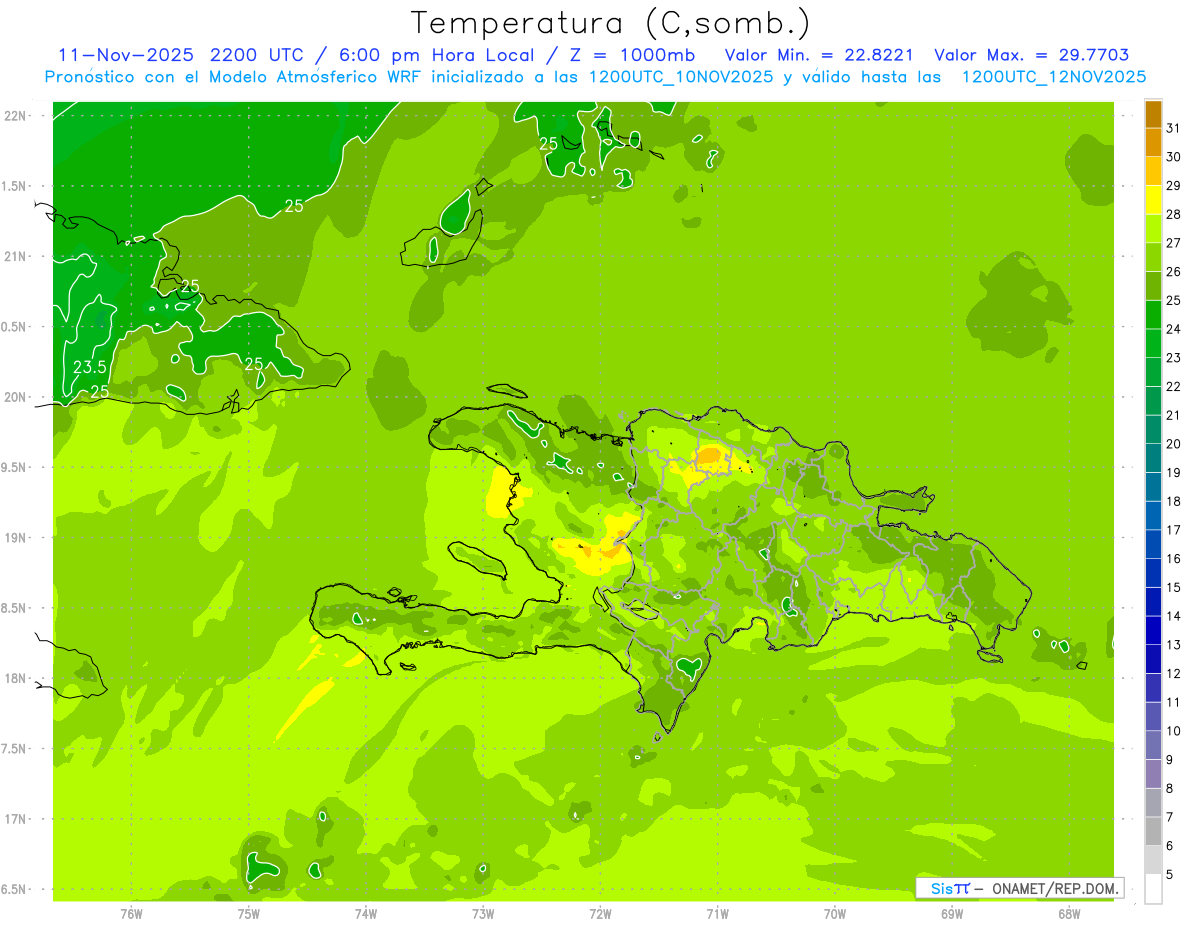This screenshot has width=1200, height=927.
Task: Click legend value 27
Action: [x=1173, y=242]
